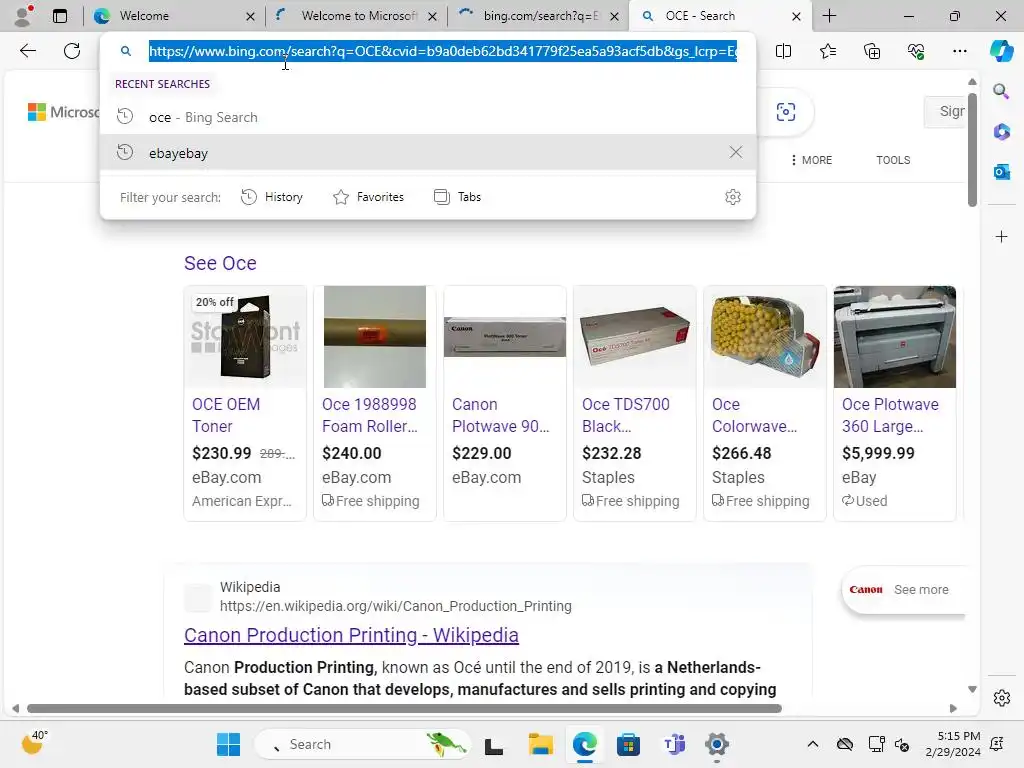Open the Copilot icon in Edge

point(1001,51)
